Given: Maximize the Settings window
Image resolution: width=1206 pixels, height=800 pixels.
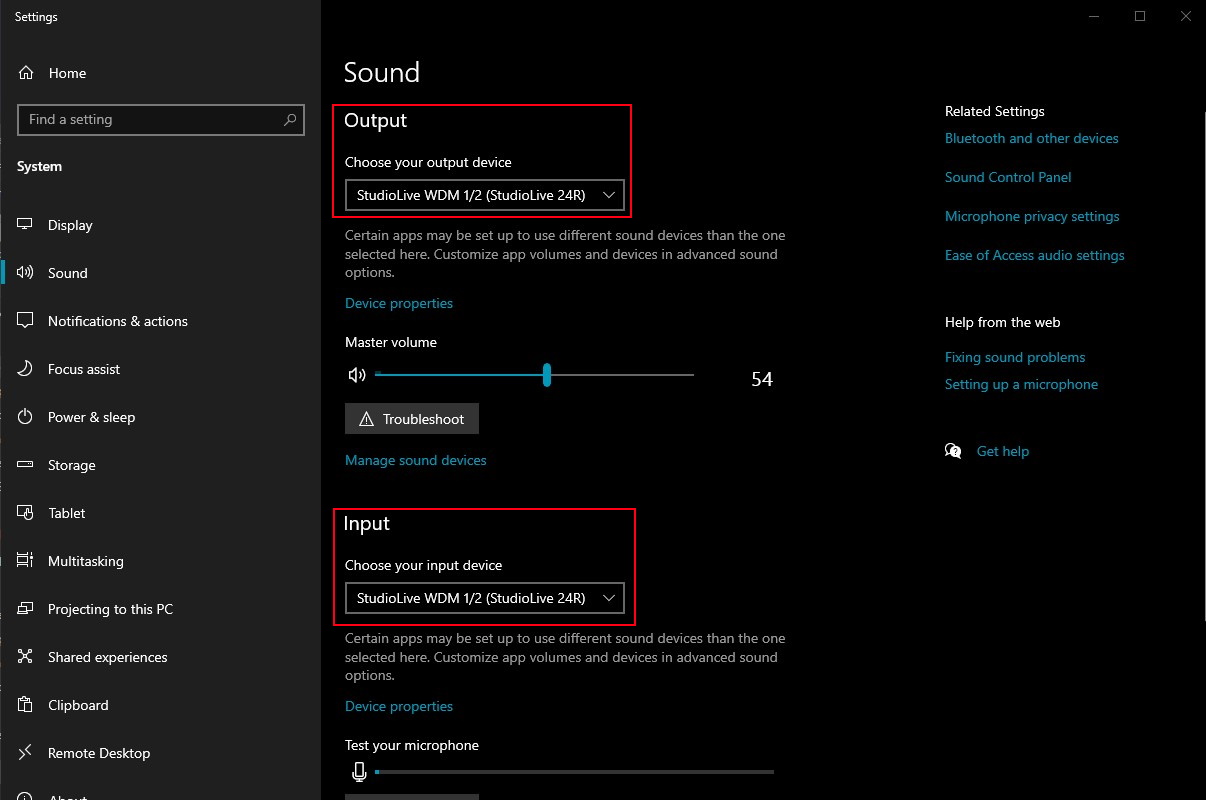Looking at the screenshot, I should pyautogui.click(x=1140, y=16).
